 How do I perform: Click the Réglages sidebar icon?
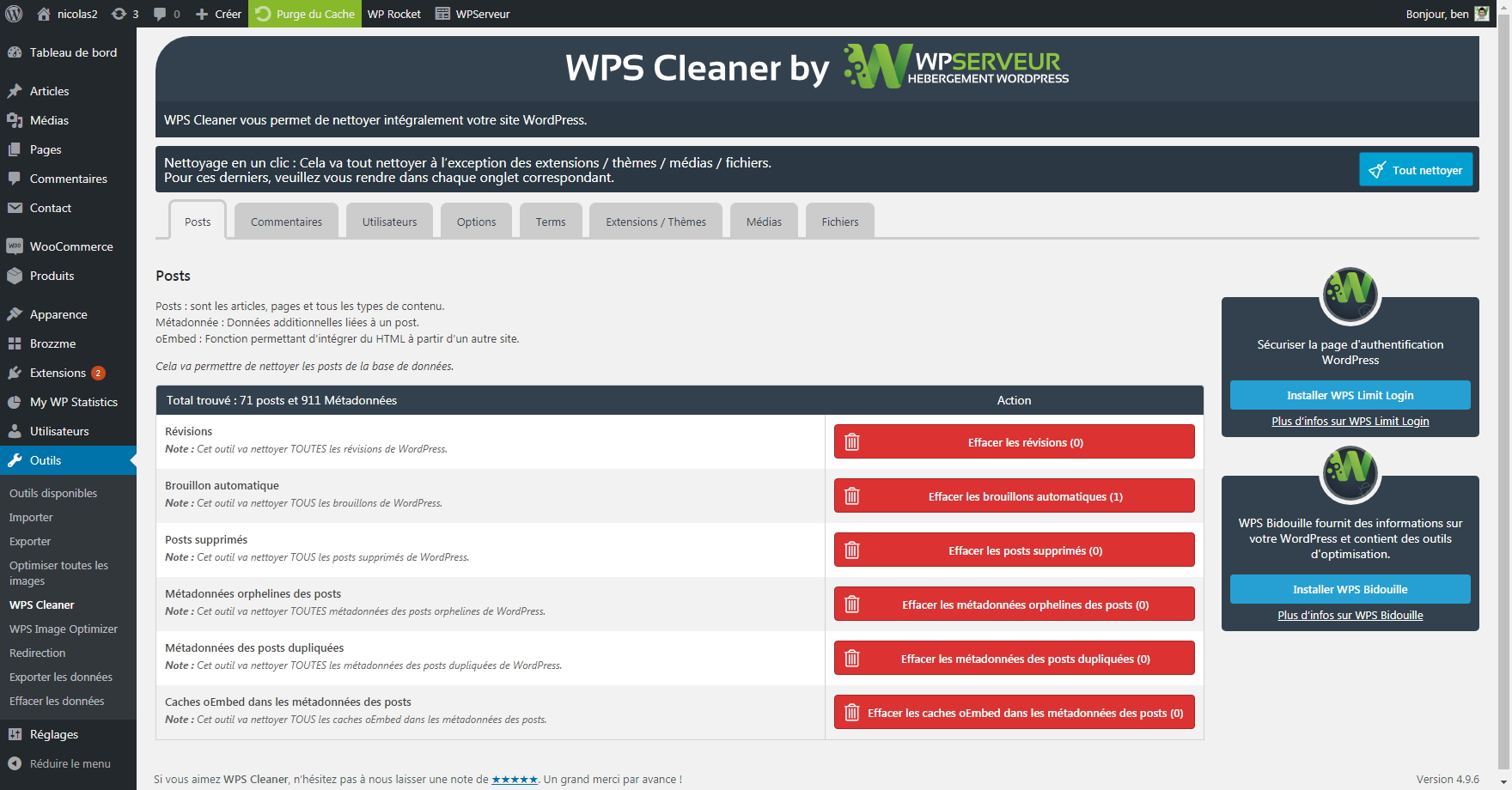pyautogui.click(x=15, y=734)
